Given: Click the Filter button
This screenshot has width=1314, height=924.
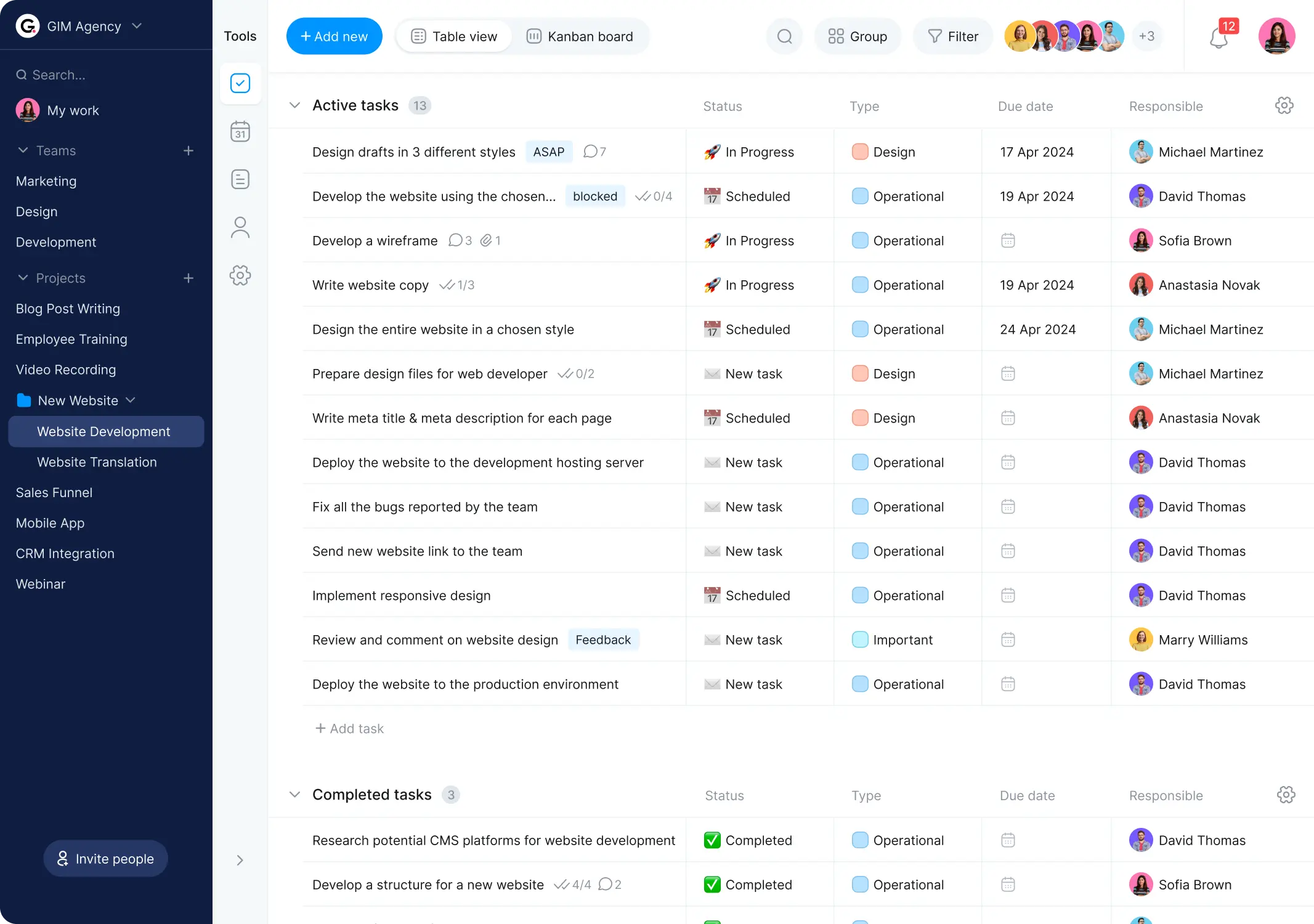Looking at the screenshot, I should 953,36.
